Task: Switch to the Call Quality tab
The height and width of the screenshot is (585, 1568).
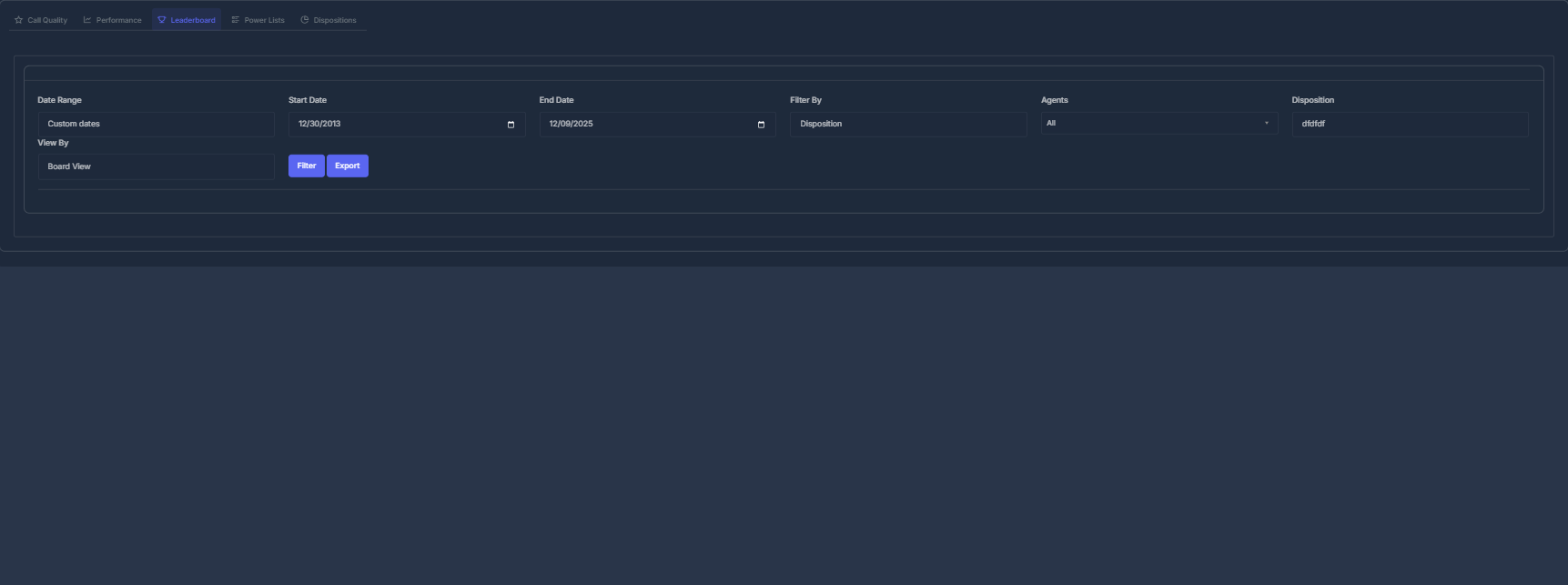Action: 41,20
